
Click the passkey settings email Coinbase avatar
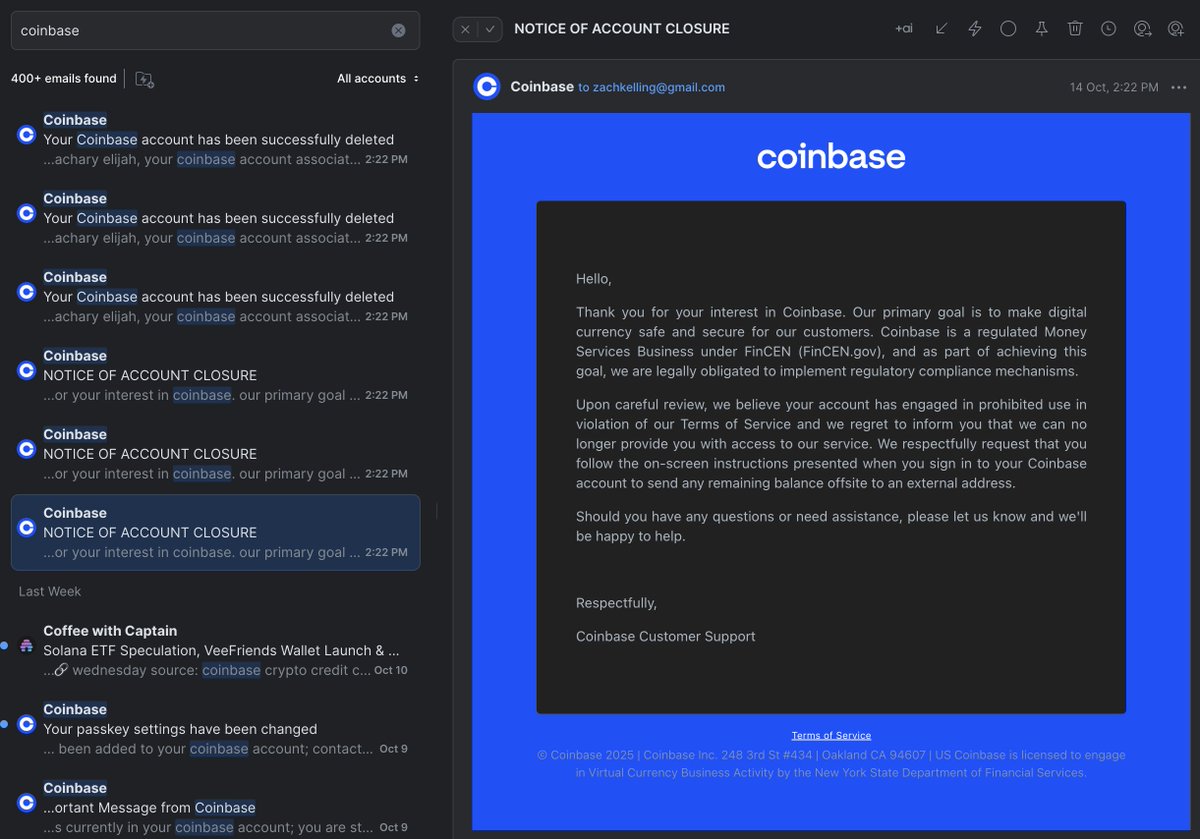(27, 724)
